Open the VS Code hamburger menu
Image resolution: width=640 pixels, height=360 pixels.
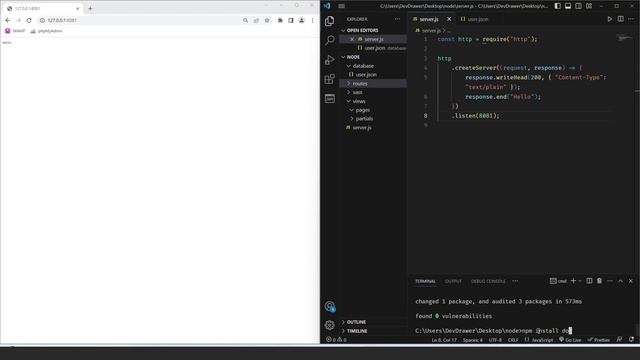[x=342, y=6]
